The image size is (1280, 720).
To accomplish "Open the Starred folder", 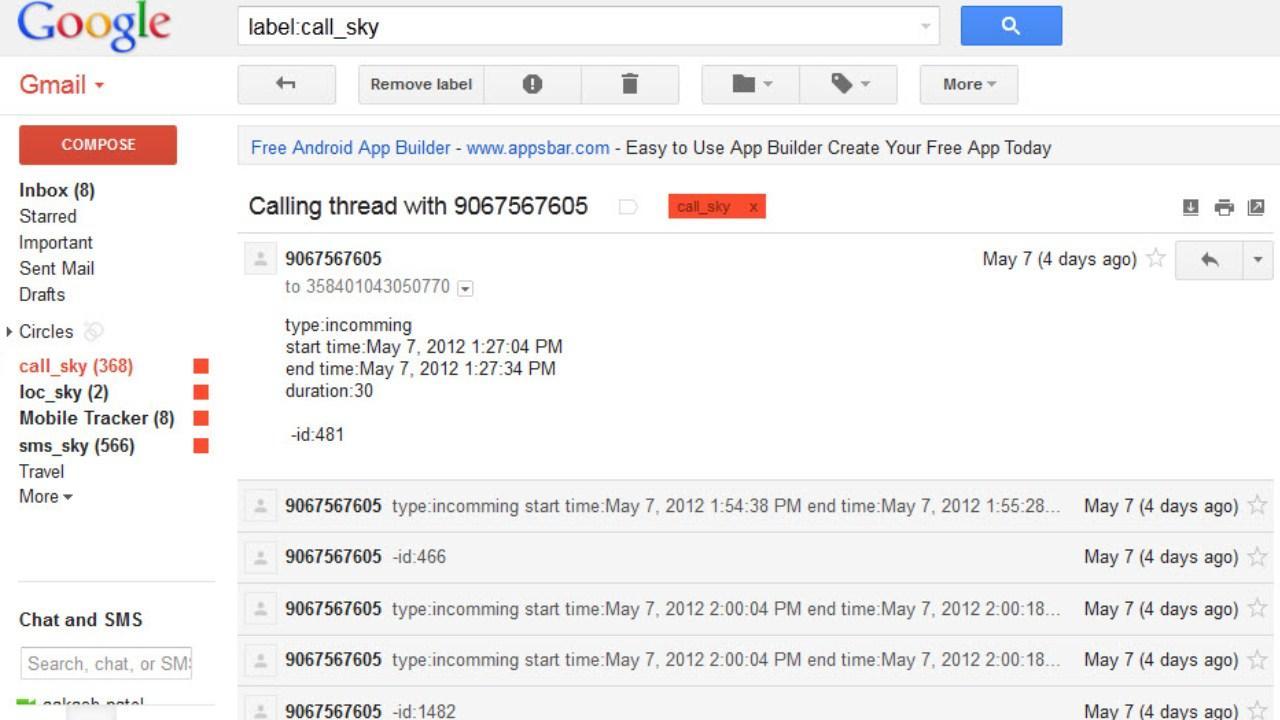I will 48,216.
